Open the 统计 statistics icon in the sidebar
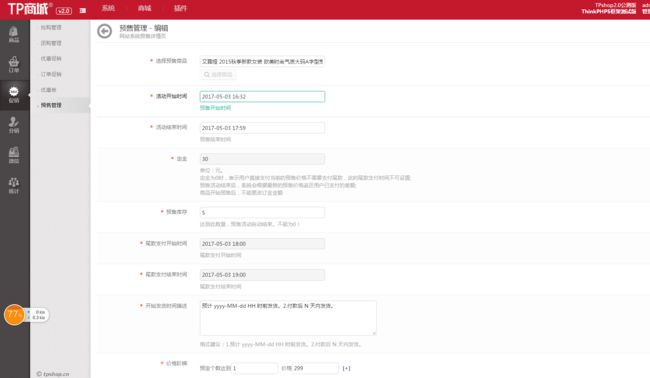650x378 pixels. coord(14,186)
